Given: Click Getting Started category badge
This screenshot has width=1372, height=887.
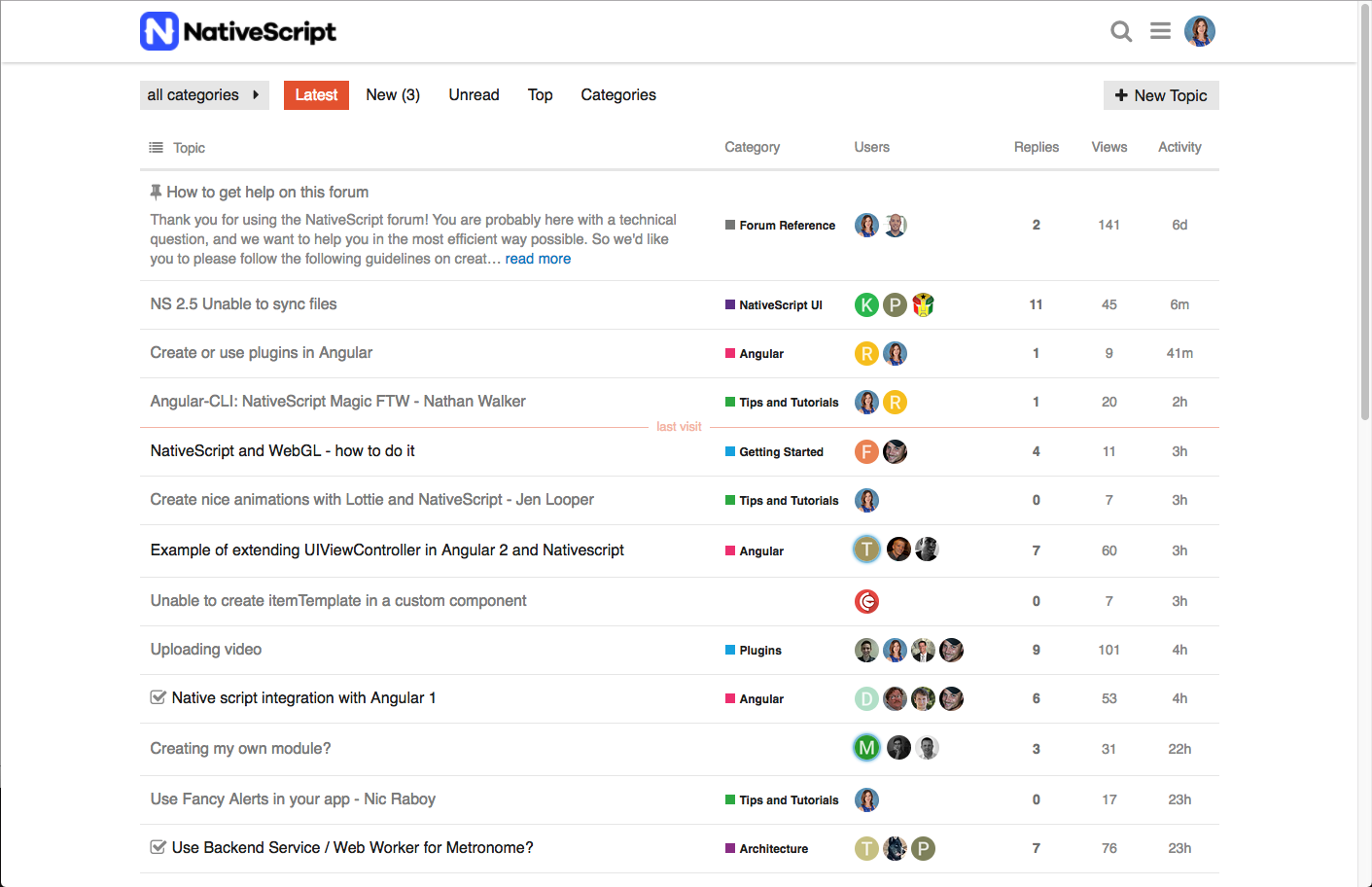Looking at the screenshot, I should click(774, 452).
